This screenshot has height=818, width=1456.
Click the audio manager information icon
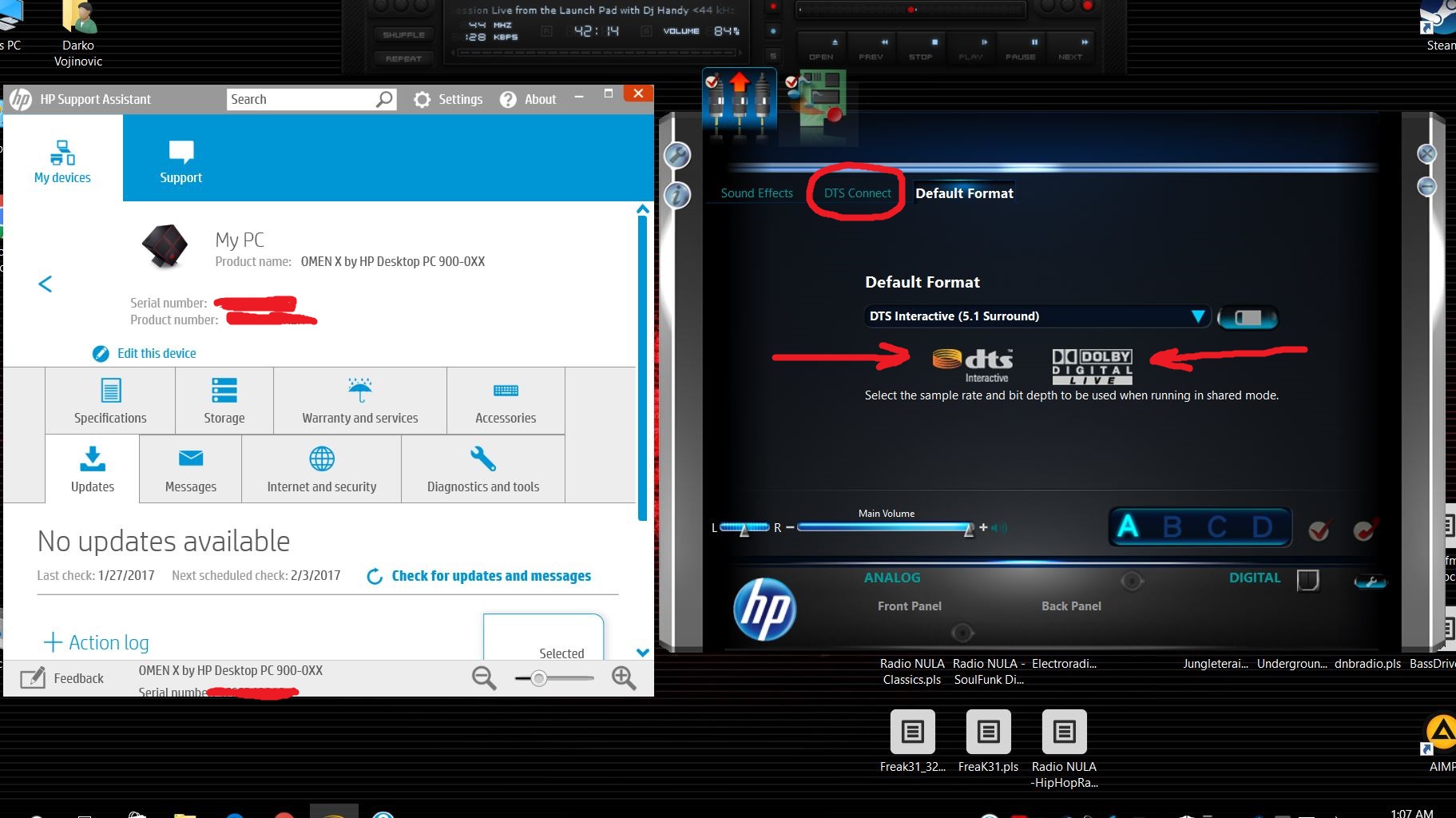677,194
